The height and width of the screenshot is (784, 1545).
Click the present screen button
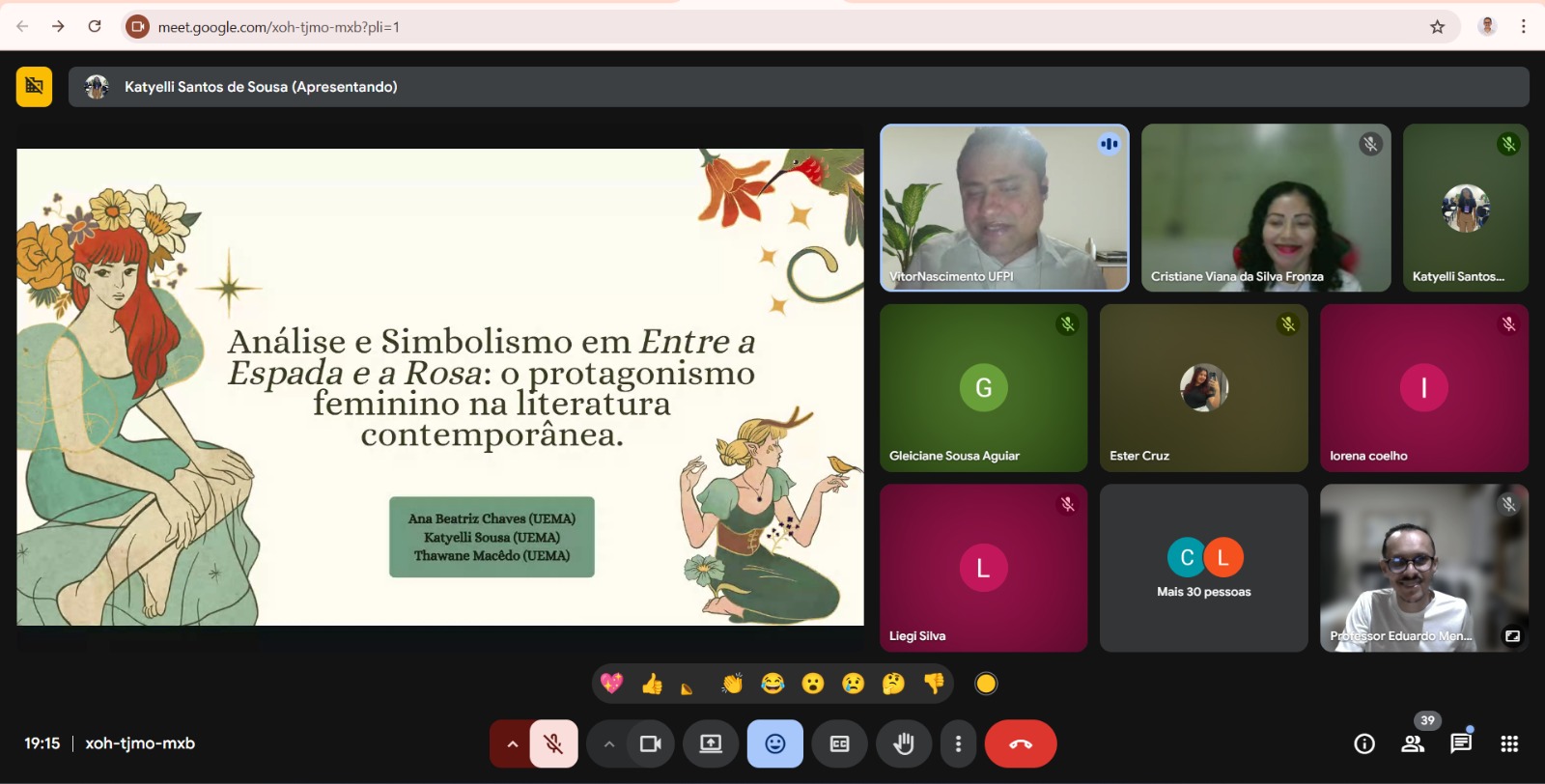coord(711,743)
